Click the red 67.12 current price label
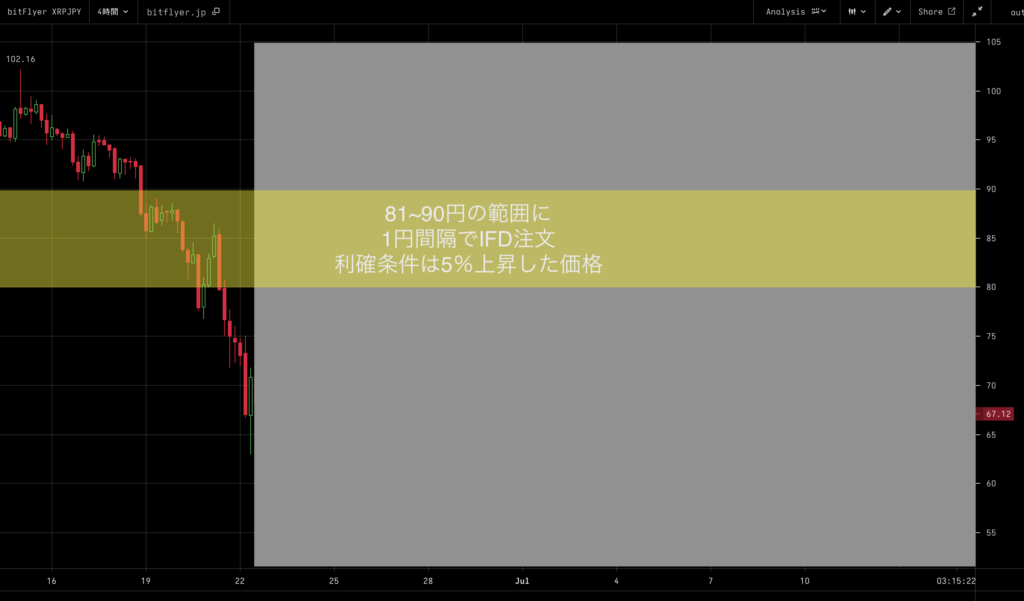 point(995,414)
